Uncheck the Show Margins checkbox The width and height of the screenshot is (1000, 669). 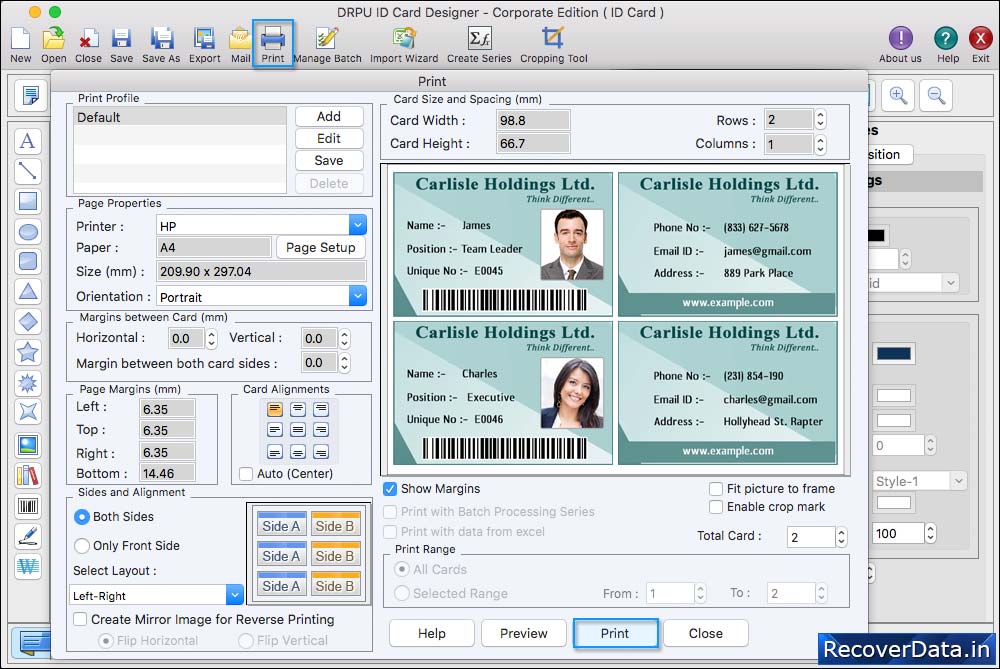coord(390,489)
